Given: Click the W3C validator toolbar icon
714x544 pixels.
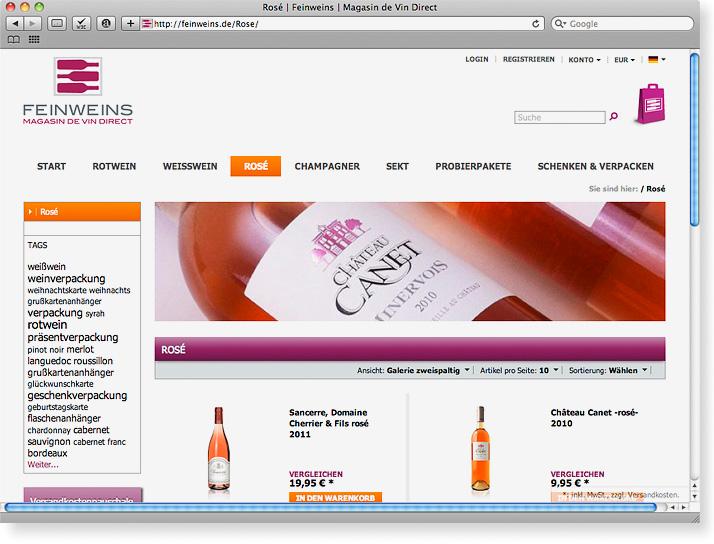Looking at the screenshot, I should click(x=82, y=23).
